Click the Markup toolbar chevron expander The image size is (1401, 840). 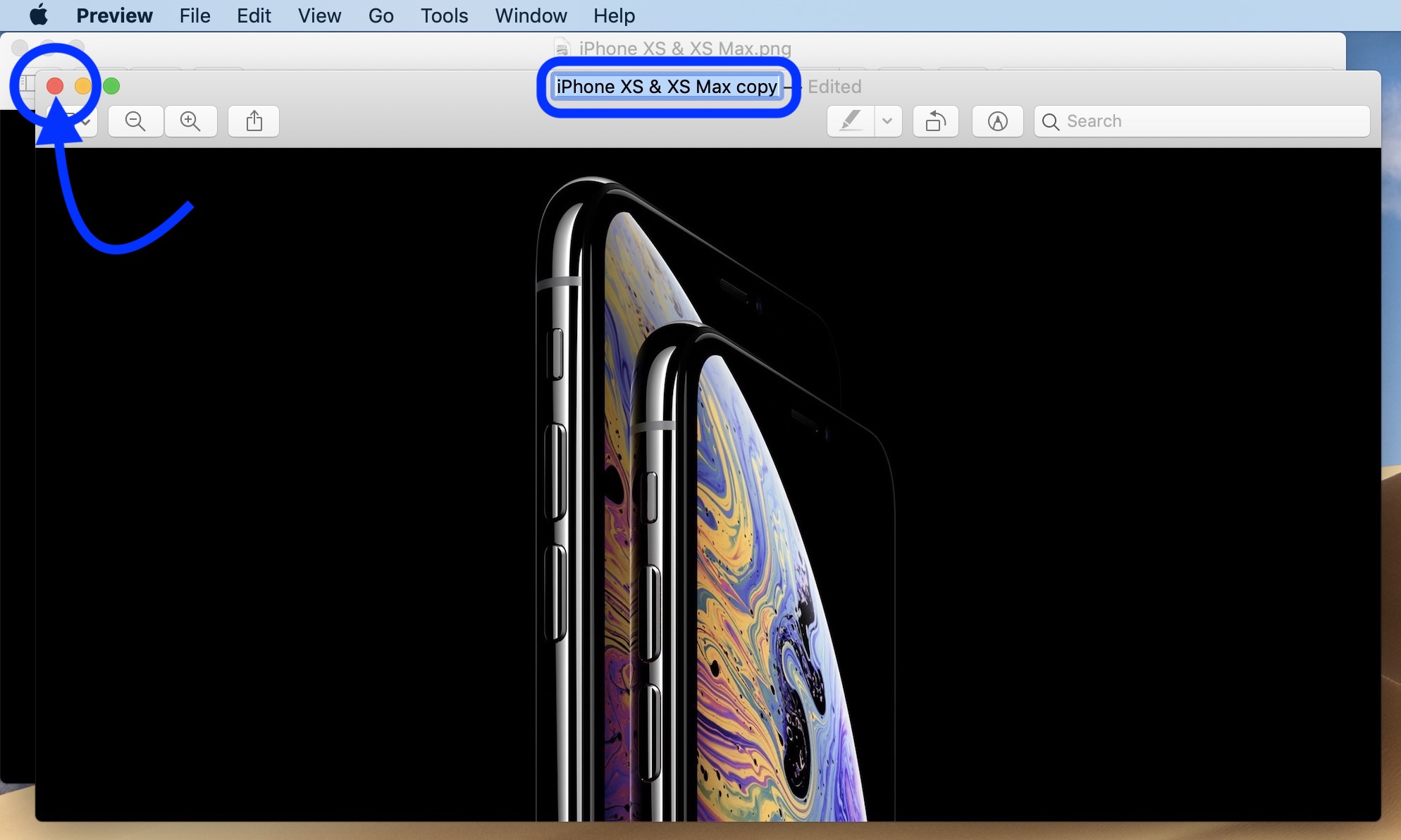(888, 120)
